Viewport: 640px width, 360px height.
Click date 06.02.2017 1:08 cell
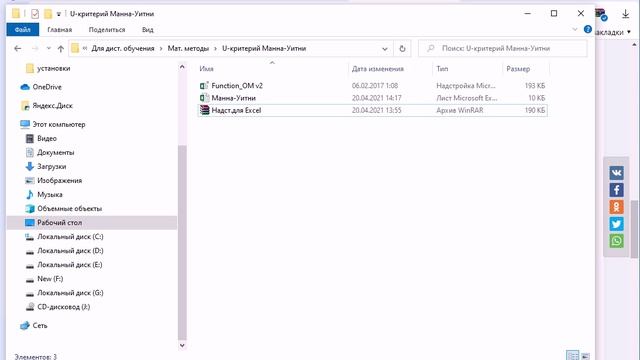point(375,86)
